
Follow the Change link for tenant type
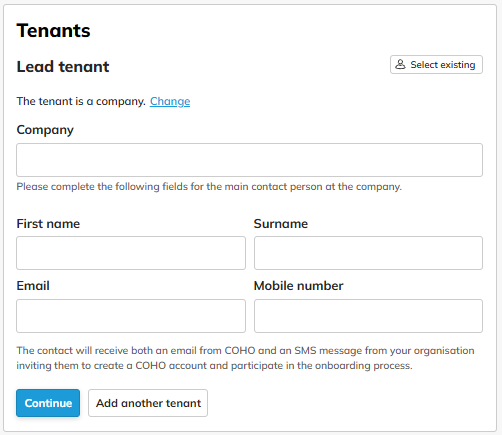coord(170,101)
